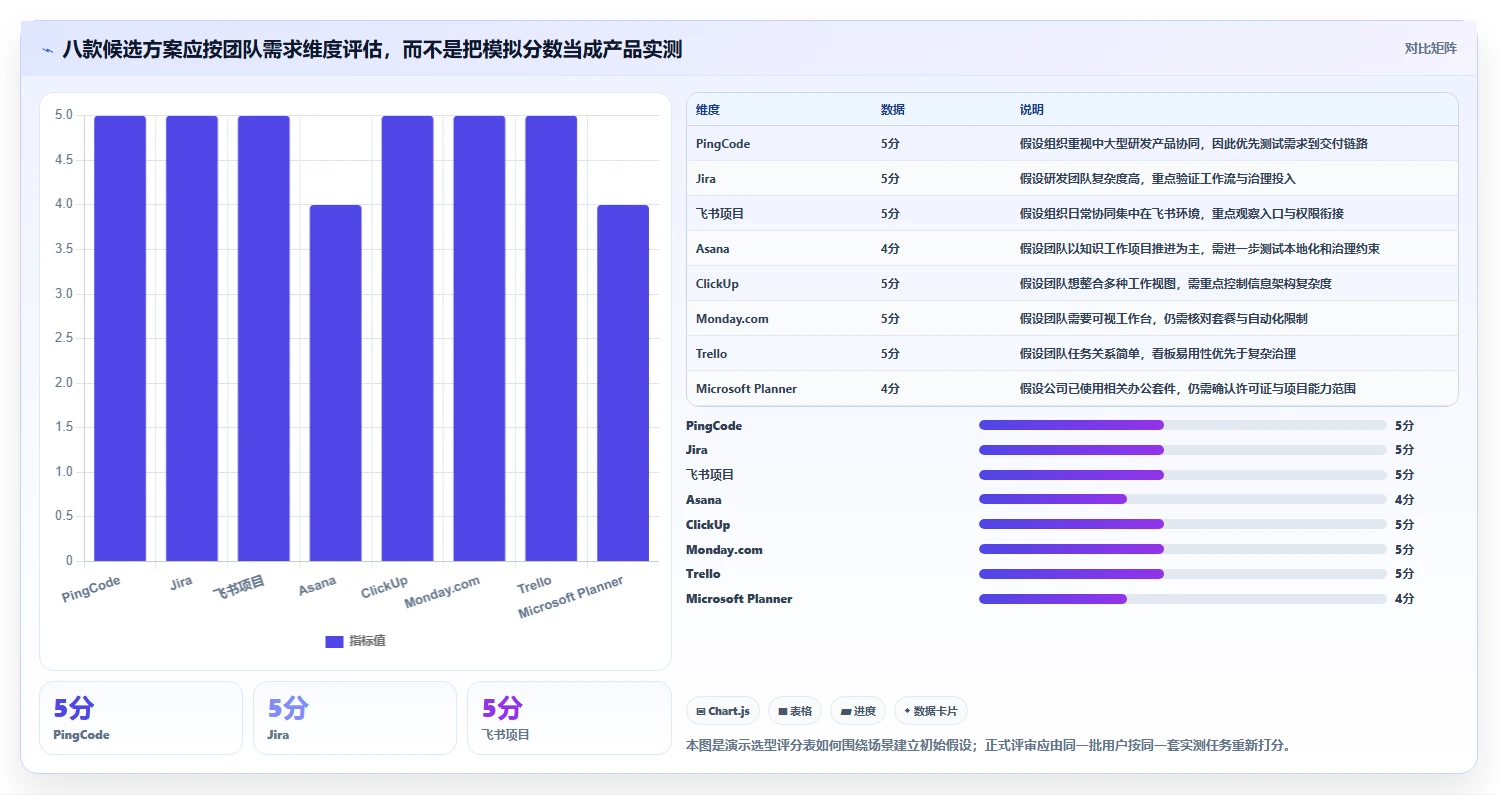Click the description '假设团队需要可视工作台，仍需核对套餐与自动化限制'
The height and width of the screenshot is (795, 1498).
coord(1164,319)
